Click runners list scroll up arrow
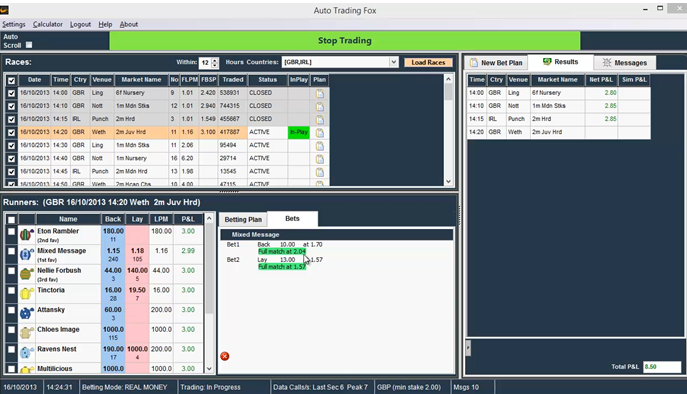Screen dimensions: 687x394 (209, 218)
